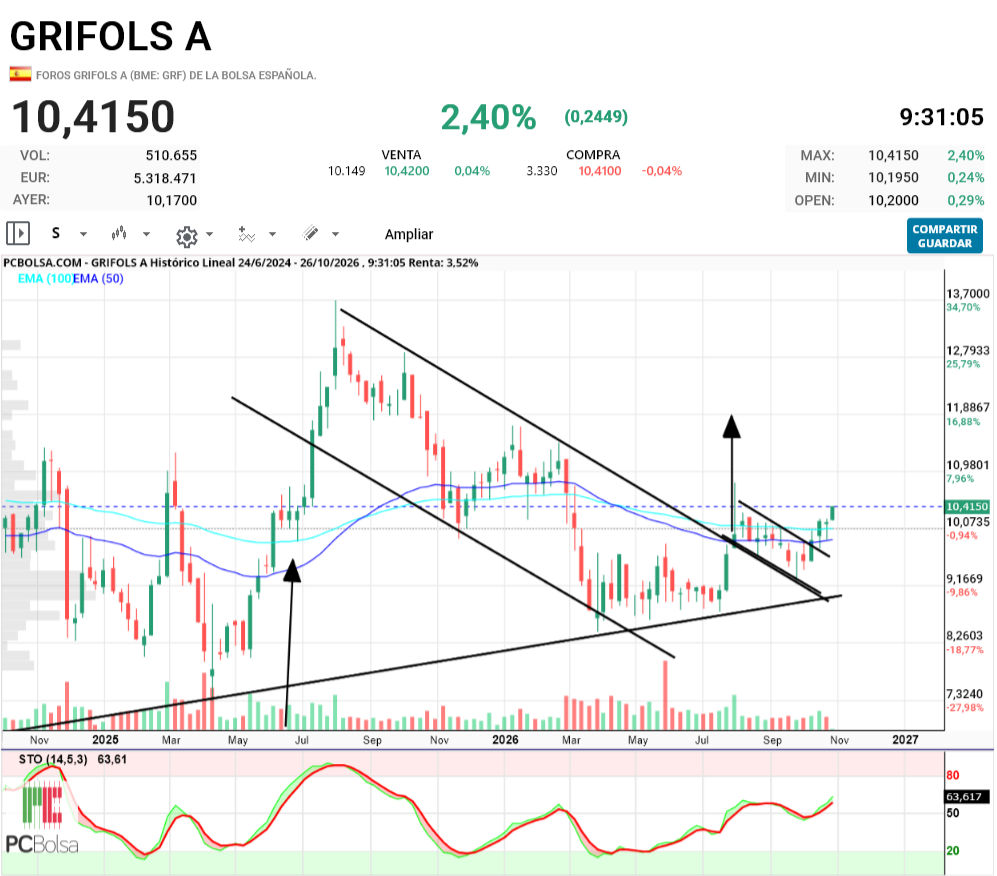The height and width of the screenshot is (876, 997).
Task: Click the 7,3240 price axis label
Action: point(965,694)
